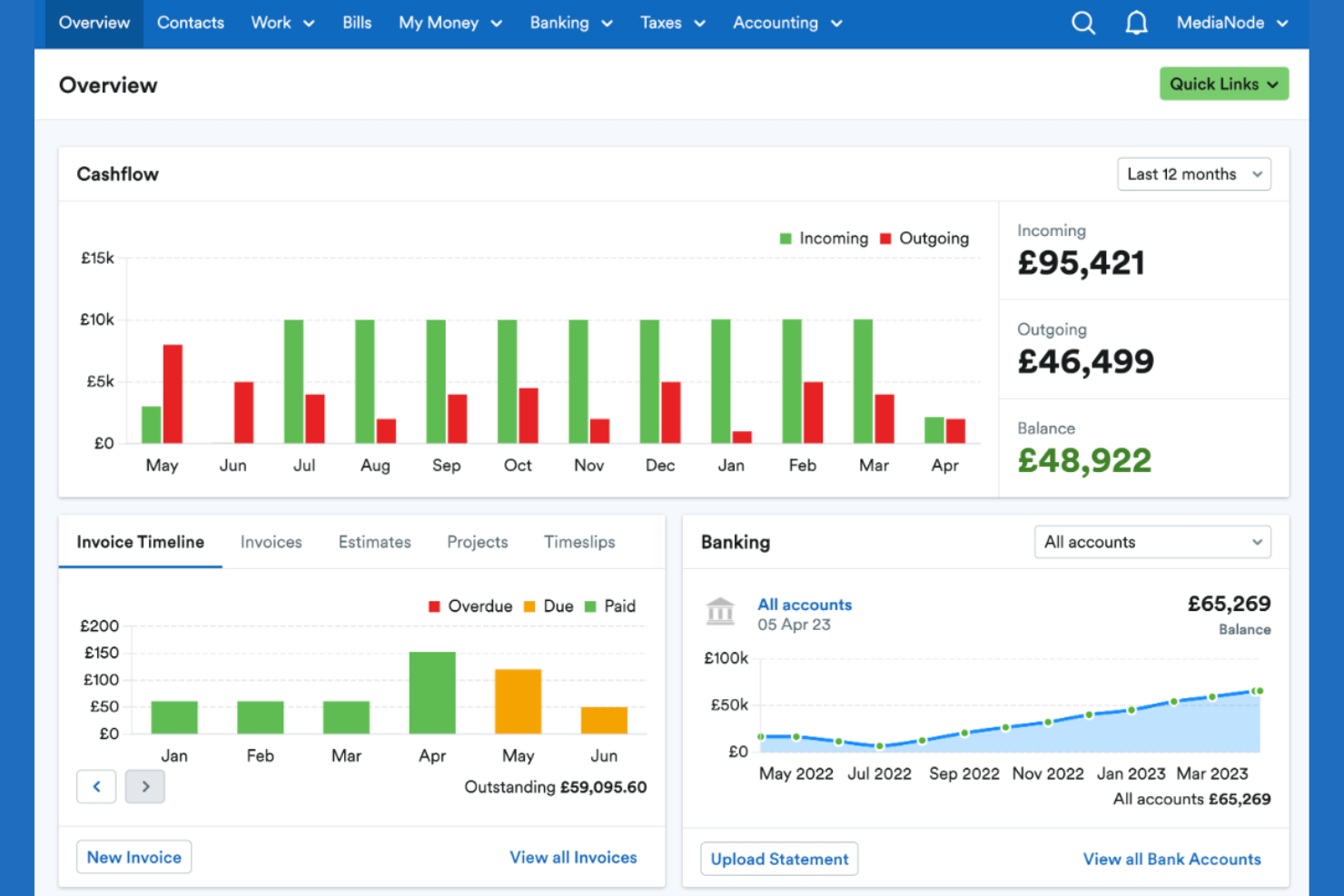Viewport: 1344px width, 896px height.
Task: Click the red Outgoing legend square
Action: [885, 239]
